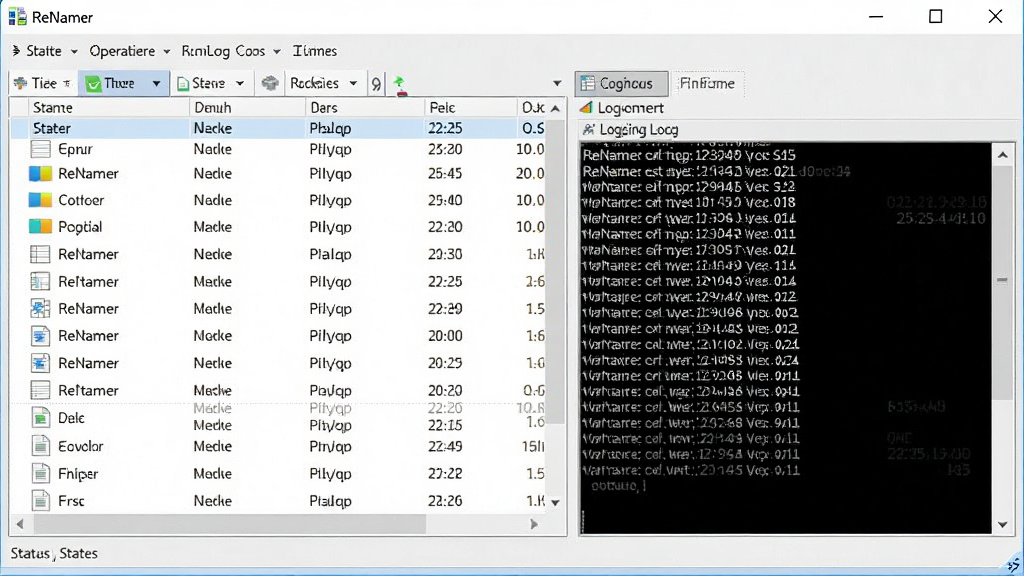Click the 9 icon in the toolbar
The image size is (1024, 576).
click(x=376, y=84)
